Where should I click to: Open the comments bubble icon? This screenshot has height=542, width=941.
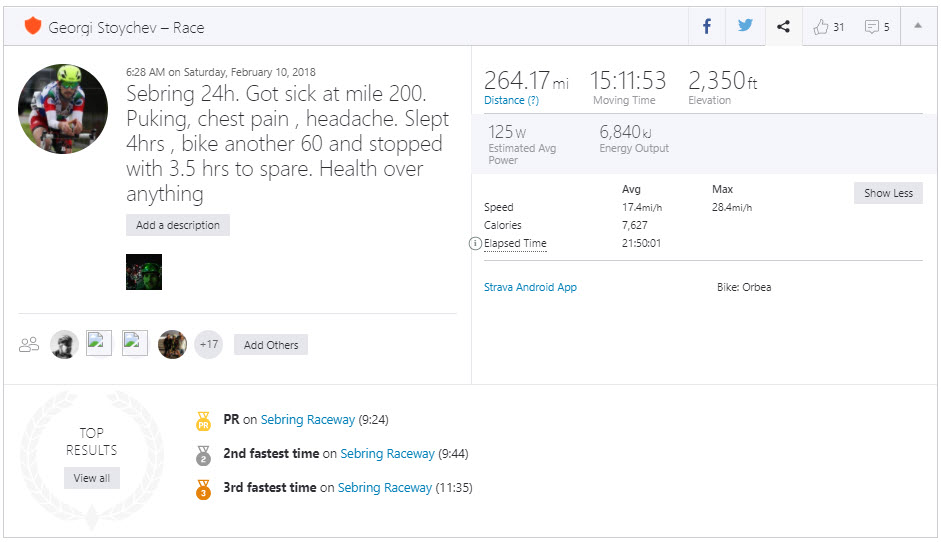(872, 27)
